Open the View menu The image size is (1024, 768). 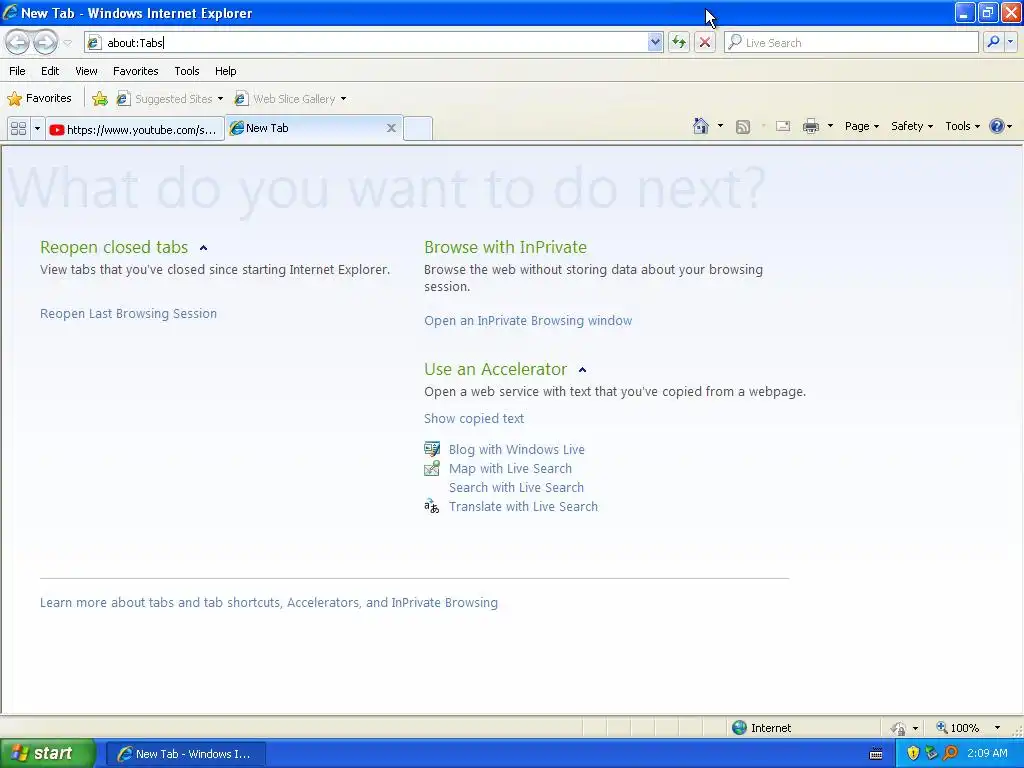pyautogui.click(x=86, y=71)
